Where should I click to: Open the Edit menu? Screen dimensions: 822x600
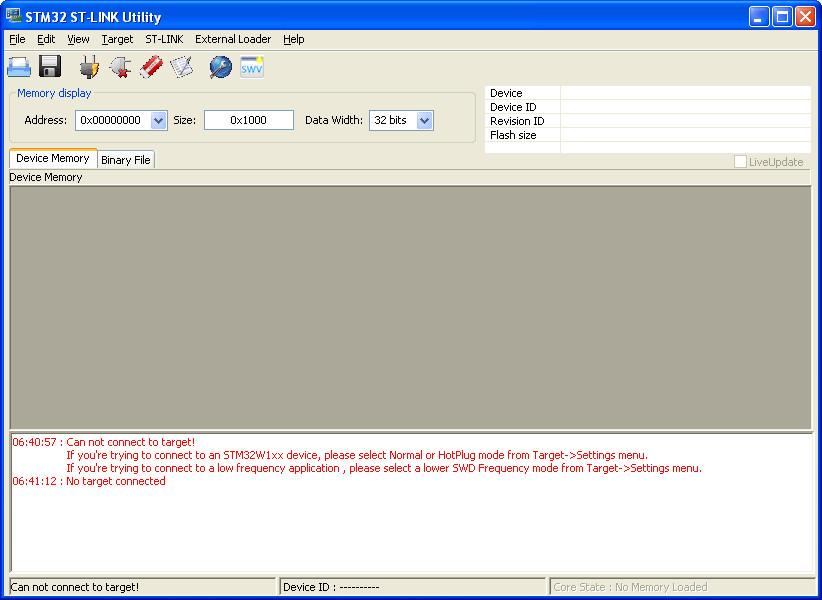pyautogui.click(x=46, y=39)
